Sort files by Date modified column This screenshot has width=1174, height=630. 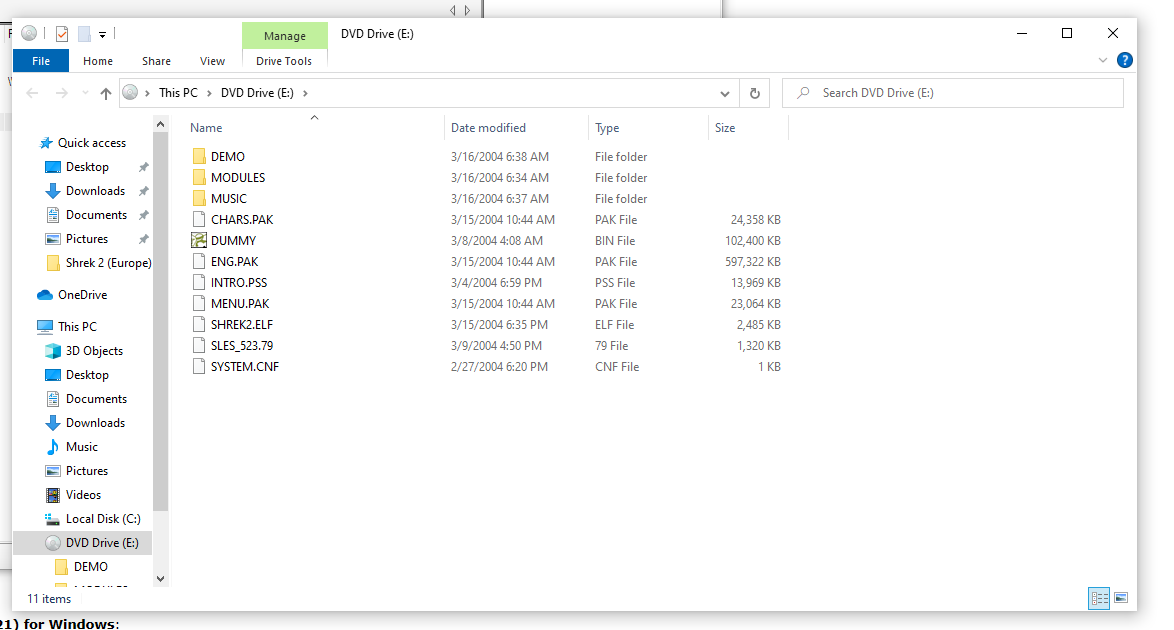click(488, 128)
